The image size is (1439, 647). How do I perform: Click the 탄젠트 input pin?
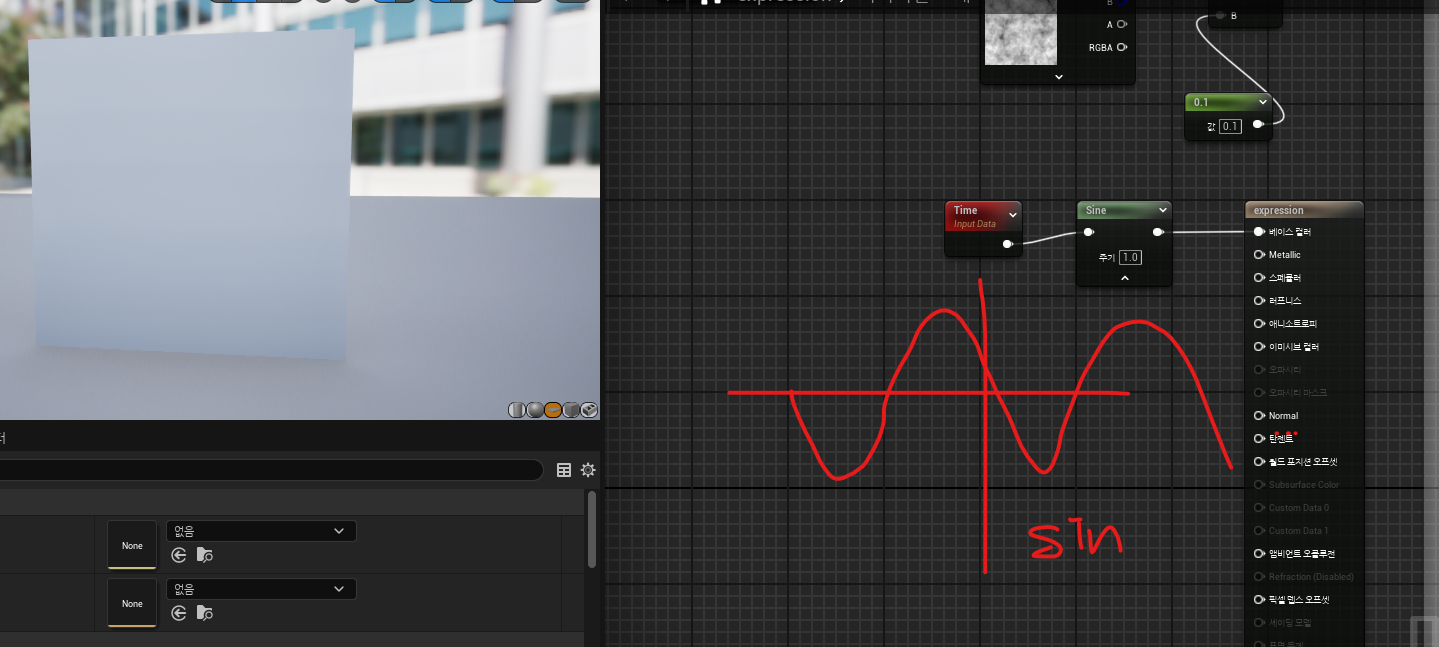(1259, 439)
